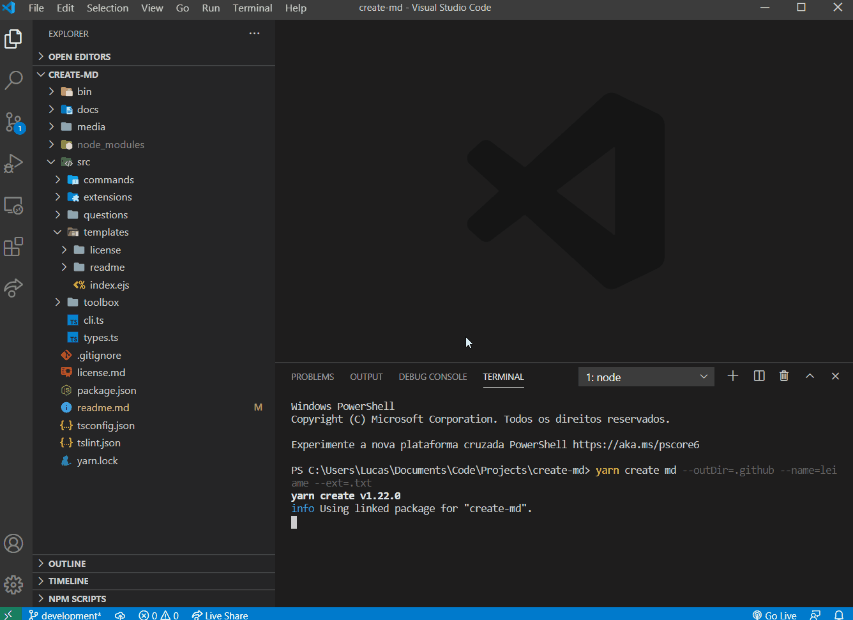The image size is (853, 620).
Task: Click the VS Code logo in title bar
Action: [9, 8]
